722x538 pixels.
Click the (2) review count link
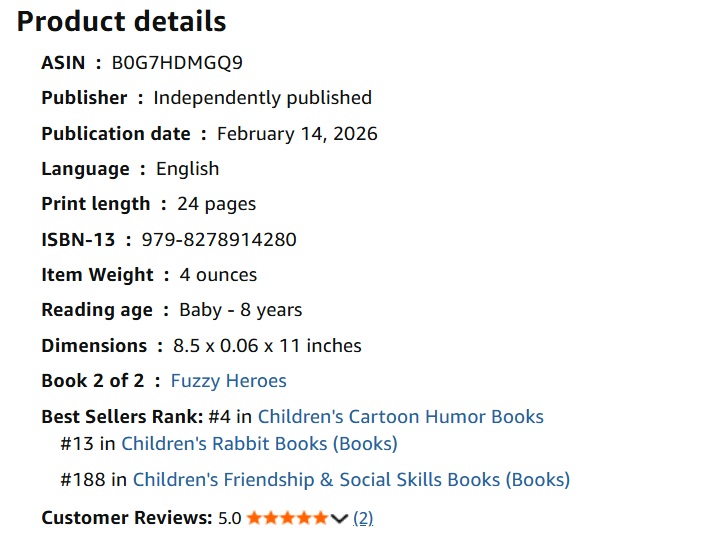click(x=363, y=518)
